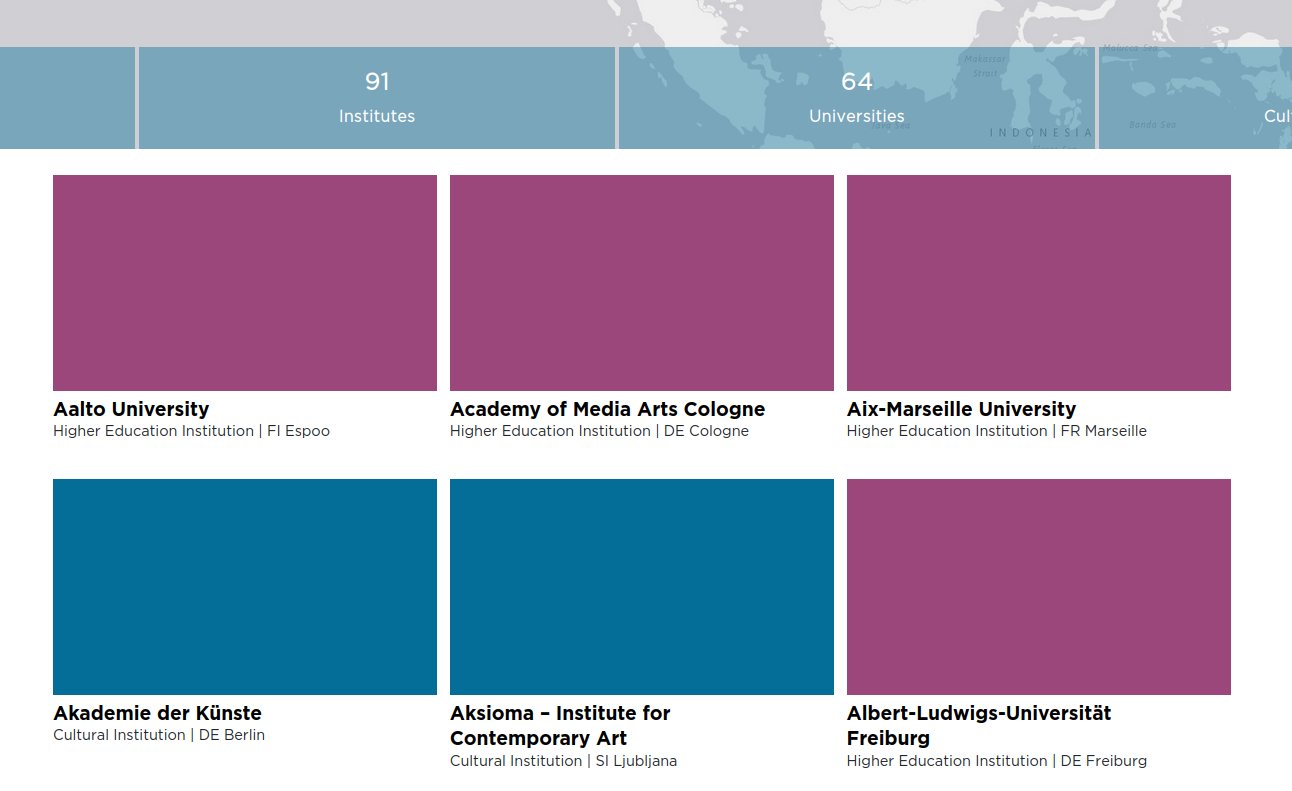Click Higher Education Institution under Aalto University
This screenshot has width=1292, height=791.
click(x=151, y=431)
